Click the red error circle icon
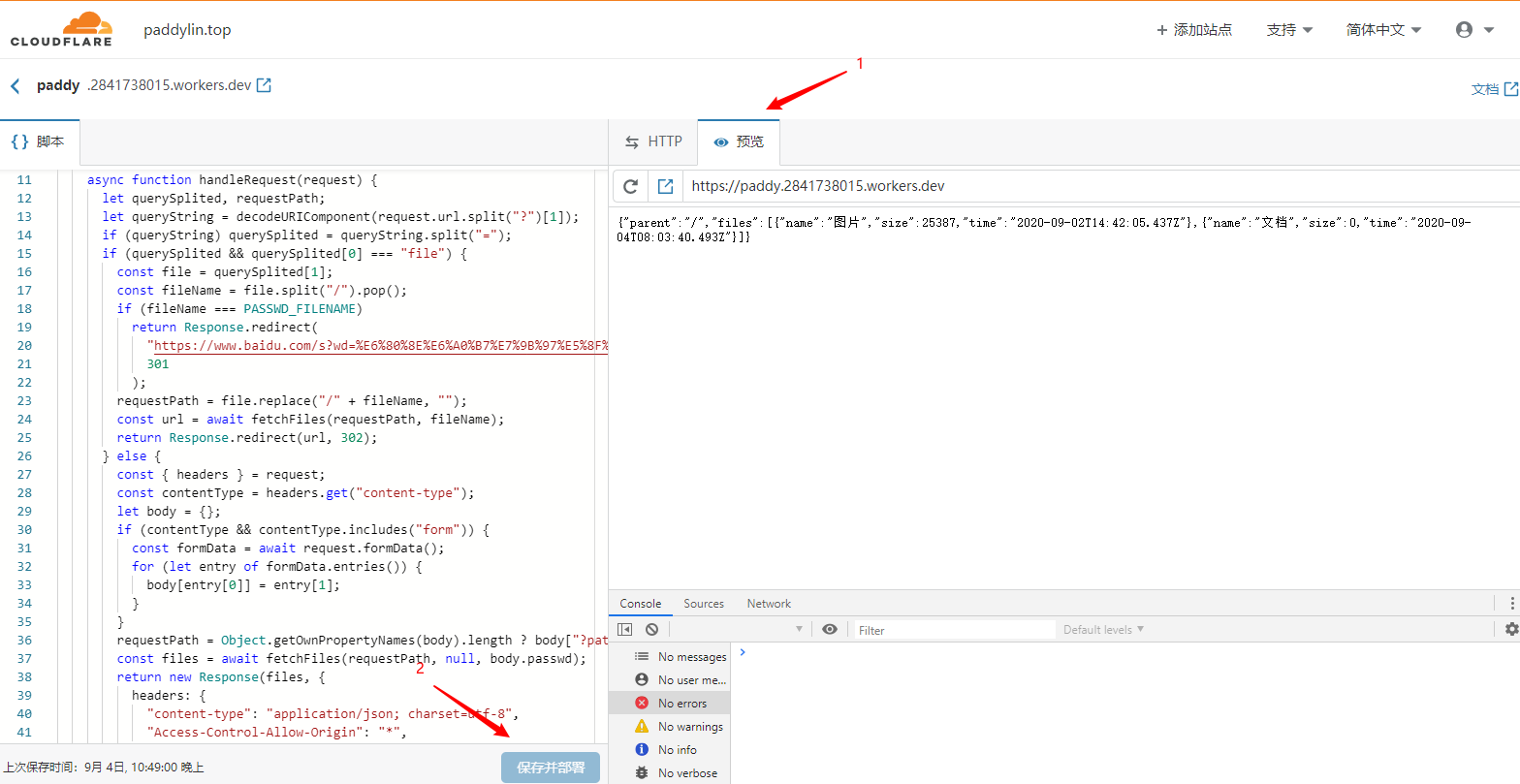 (641, 704)
